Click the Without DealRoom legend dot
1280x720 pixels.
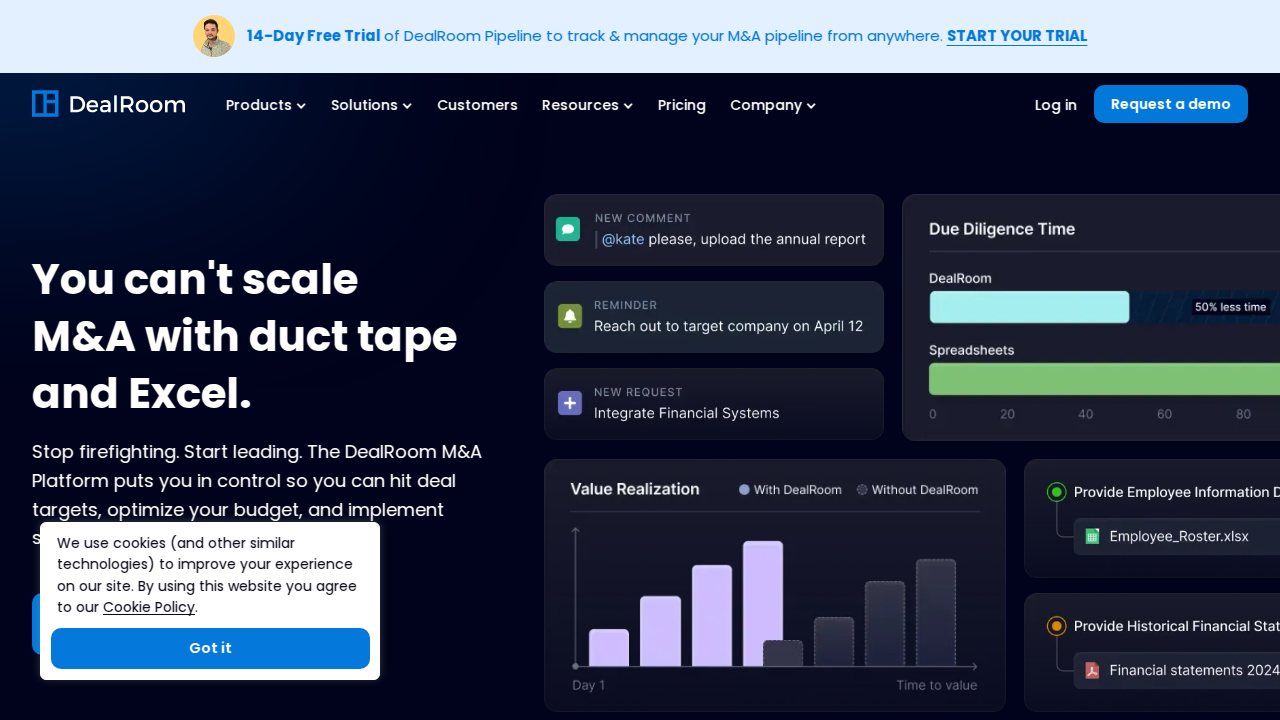[862, 490]
